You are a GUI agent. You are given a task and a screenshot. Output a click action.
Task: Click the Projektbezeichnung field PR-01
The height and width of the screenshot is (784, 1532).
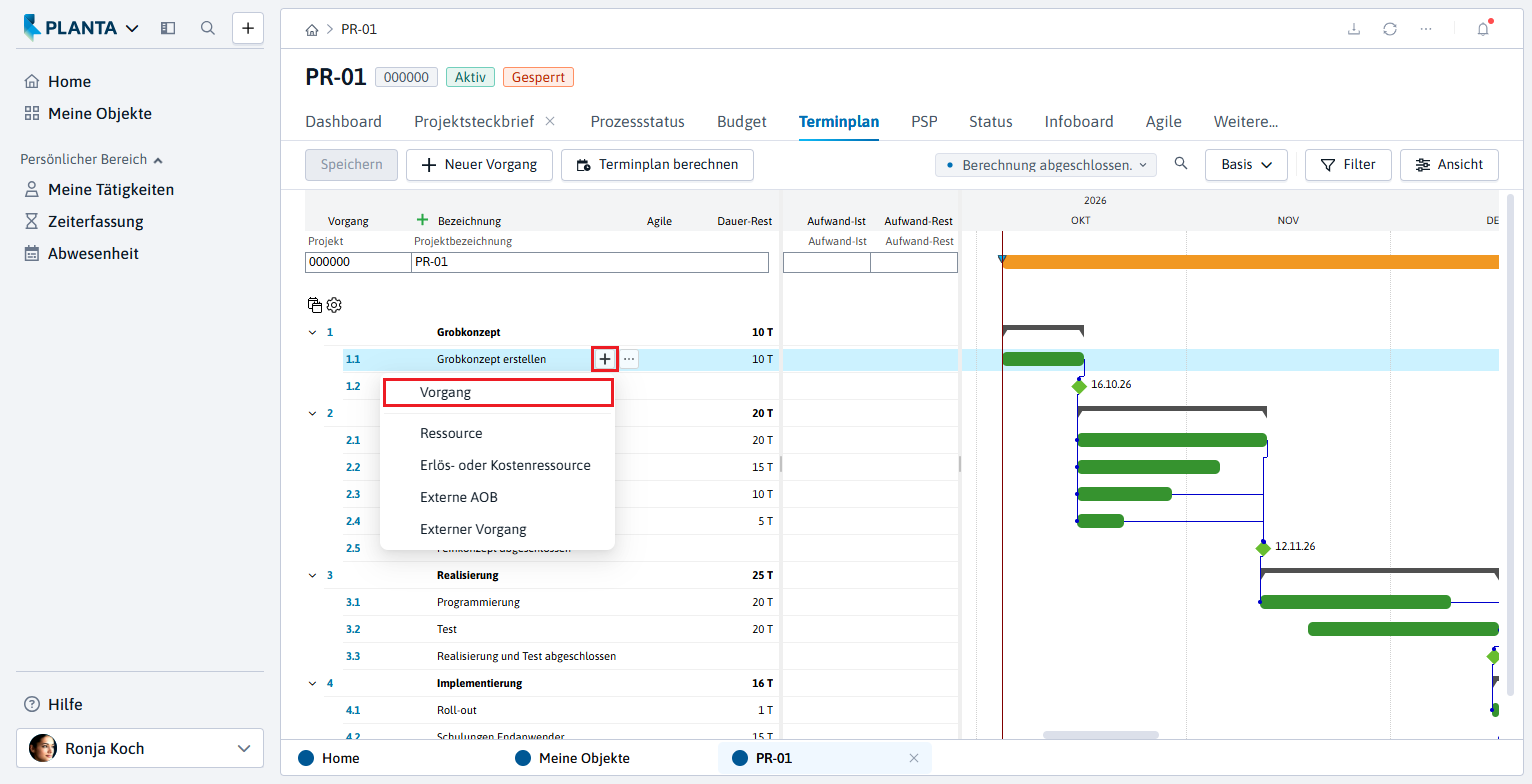pos(590,262)
